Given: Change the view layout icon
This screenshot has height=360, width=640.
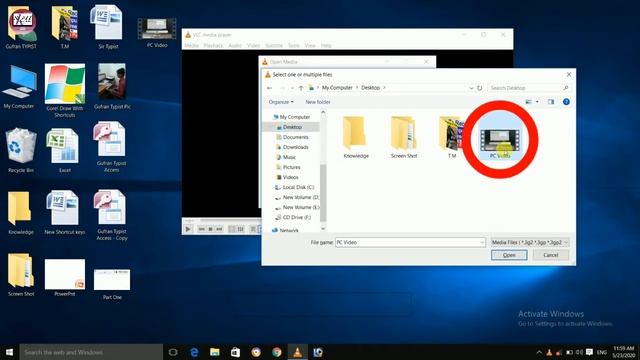Looking at the screenshot, I should tap(529, 102).
